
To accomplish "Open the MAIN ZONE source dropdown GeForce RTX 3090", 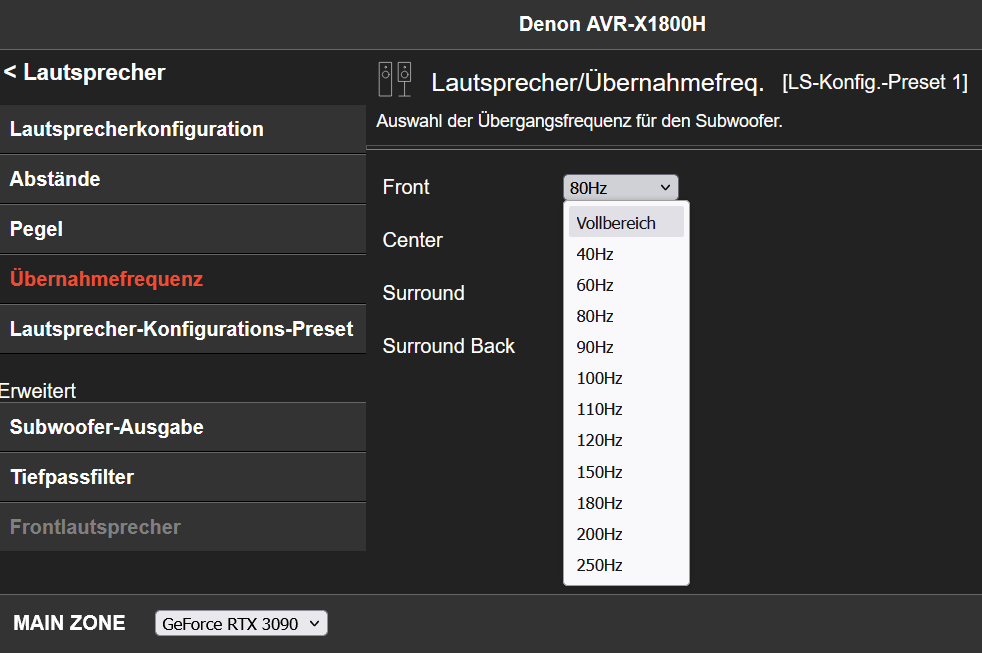I will pyautogui.click(x=241, y=624).
